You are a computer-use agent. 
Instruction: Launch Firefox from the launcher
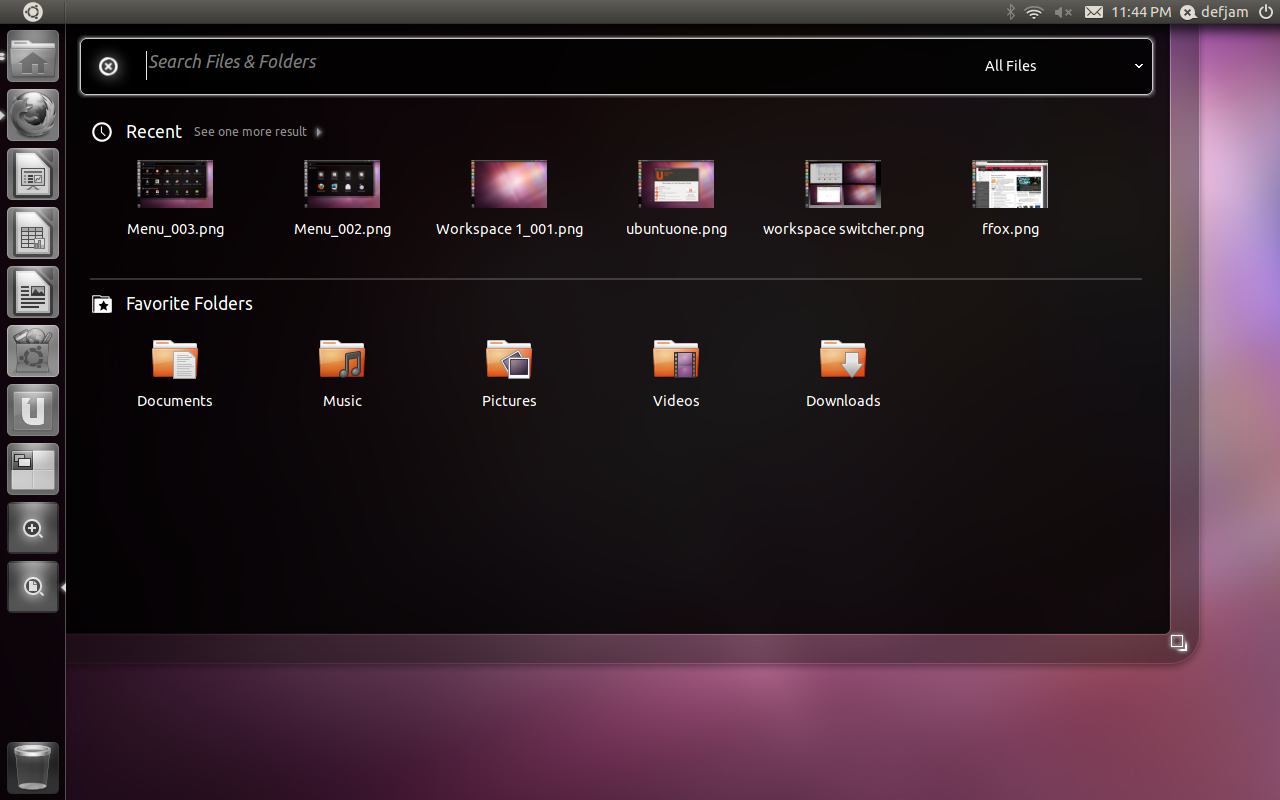coord(33,115)
